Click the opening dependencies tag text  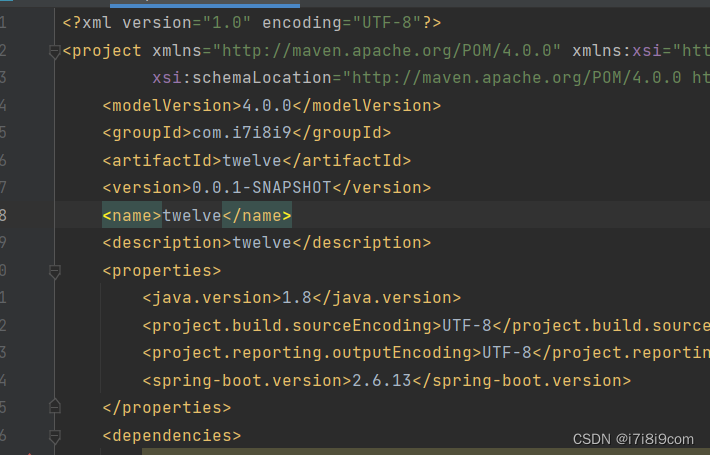tap(172, 436)
